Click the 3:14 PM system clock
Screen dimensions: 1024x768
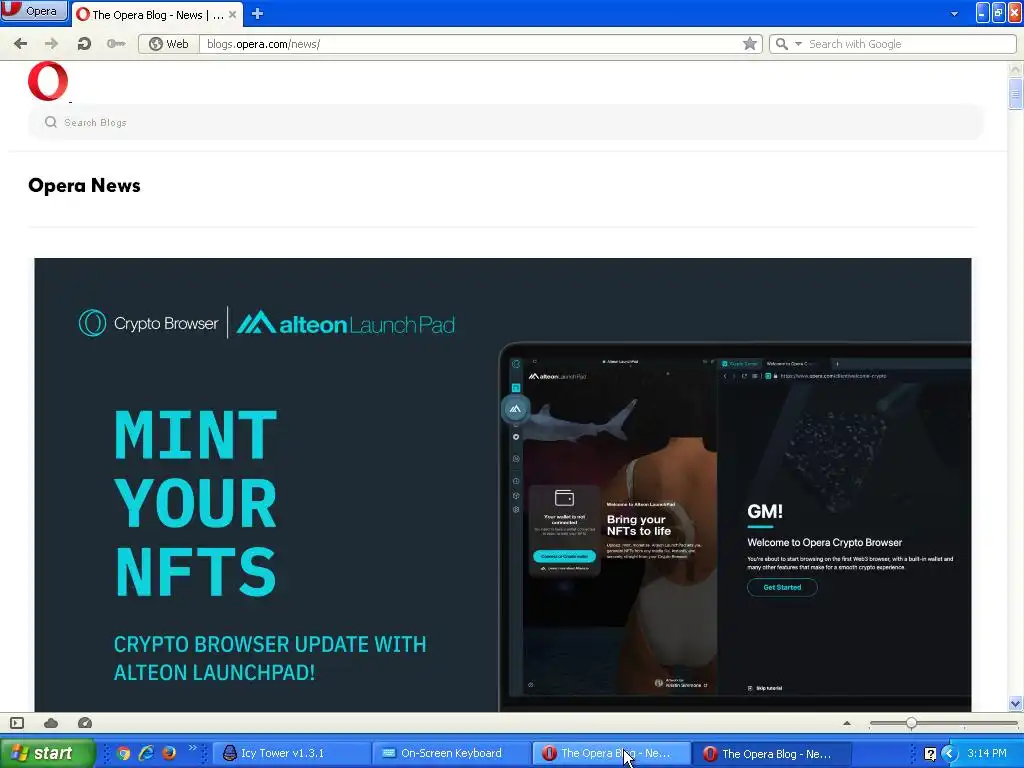pyautogui.click(x=987, y=753)
